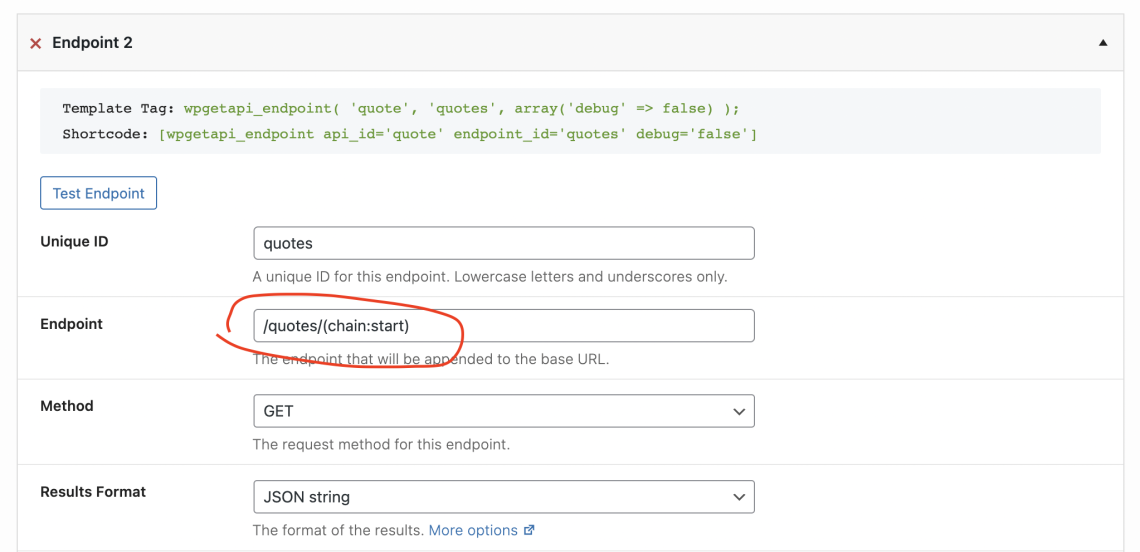The height and width of the screenshot is (552, 1140).
Task: Click the chevron arrow inside Results Format select
Action: click(739, 497)
